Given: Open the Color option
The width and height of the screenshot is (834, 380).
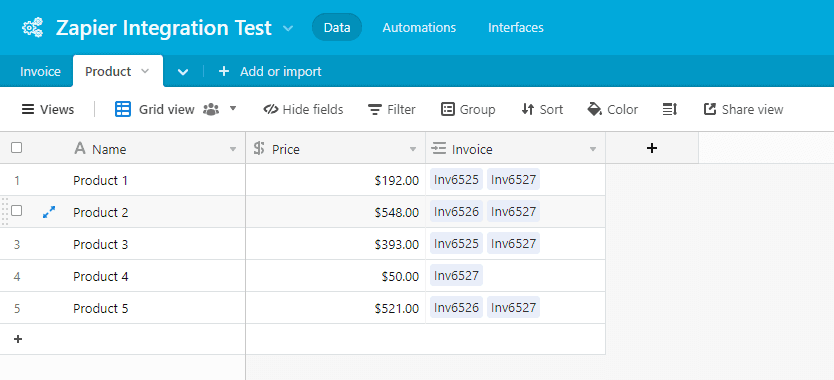Looking at the screenshot, I should (x=612, y=110).
